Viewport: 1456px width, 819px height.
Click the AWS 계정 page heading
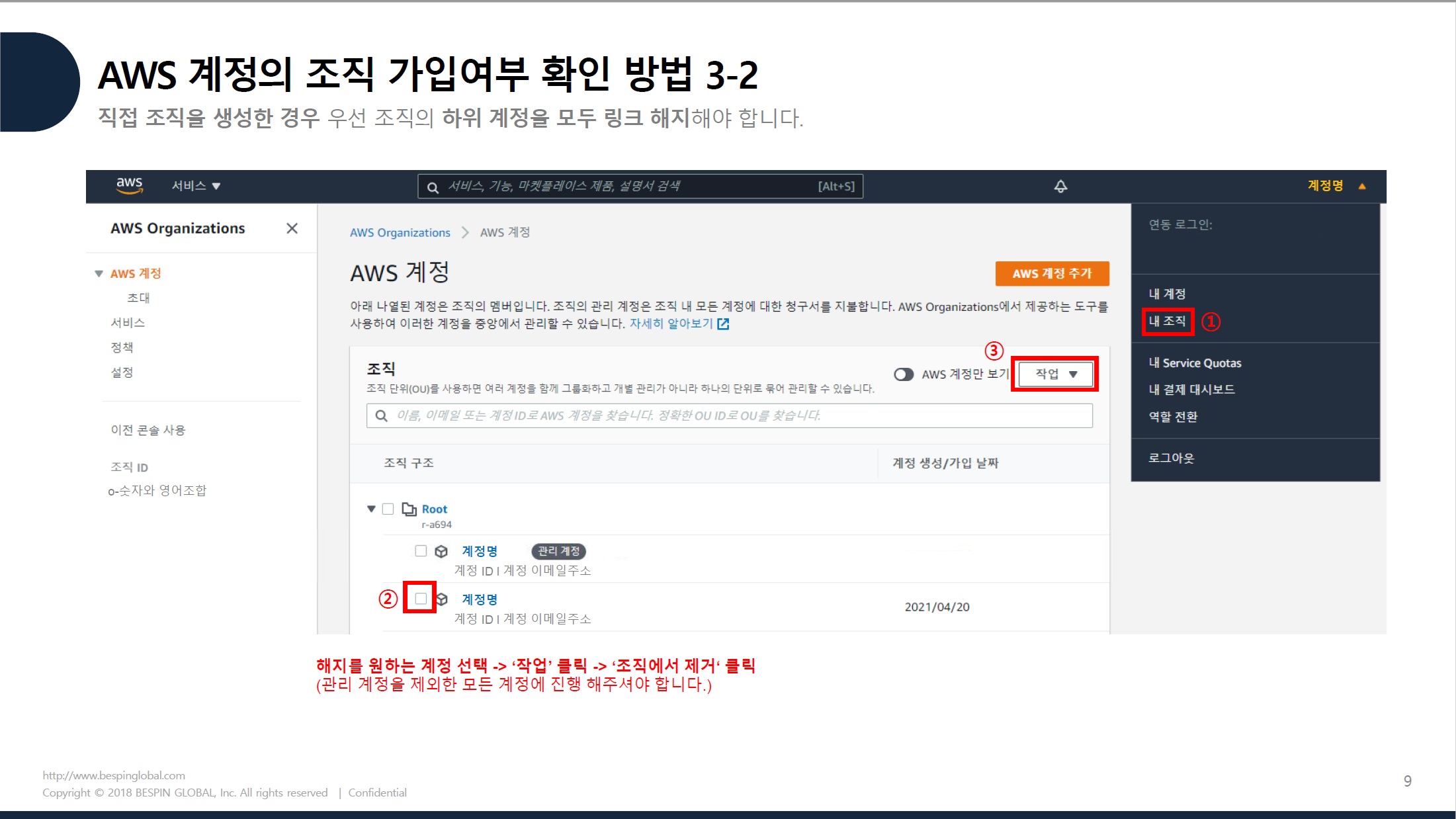pos(400,272)
